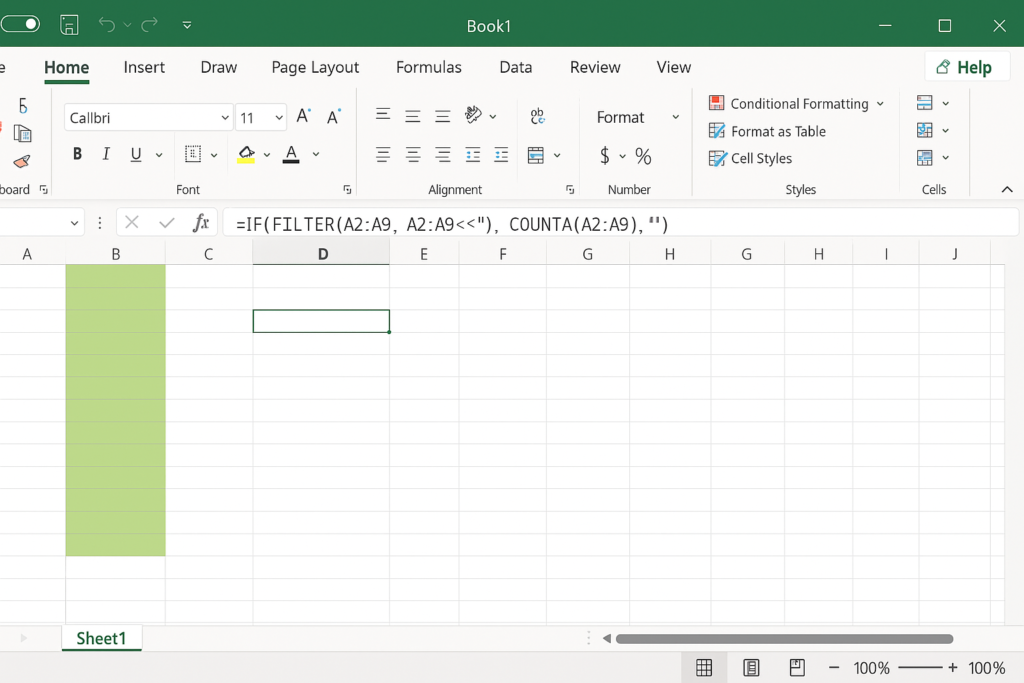
Task: Save the workbook with the floppy disk icon
Action: pyautogui.click(x=69, y=25)
